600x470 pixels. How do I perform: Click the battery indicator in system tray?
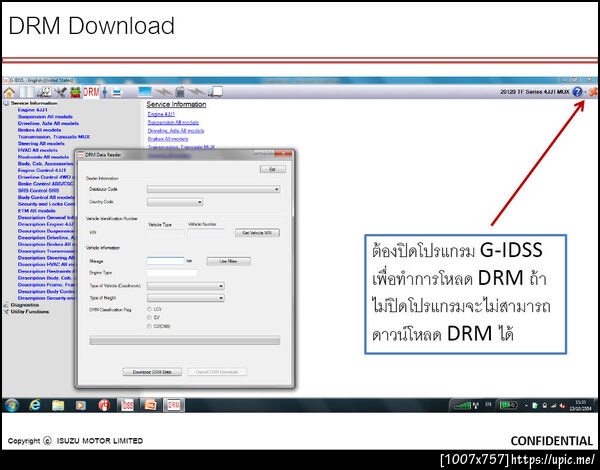[x=509, y=405]
